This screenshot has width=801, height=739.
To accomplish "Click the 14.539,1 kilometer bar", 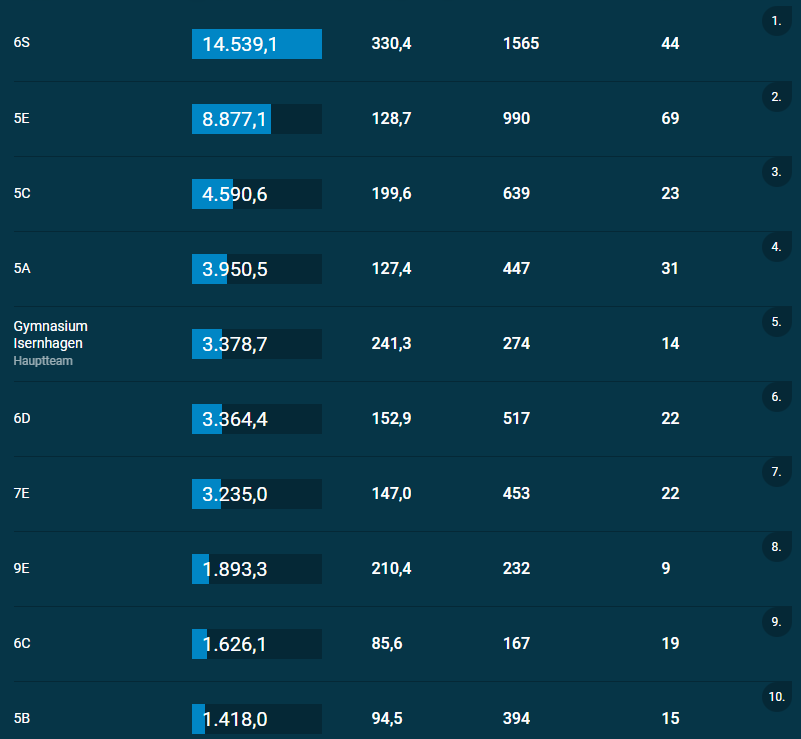I will tap(257, 44).
